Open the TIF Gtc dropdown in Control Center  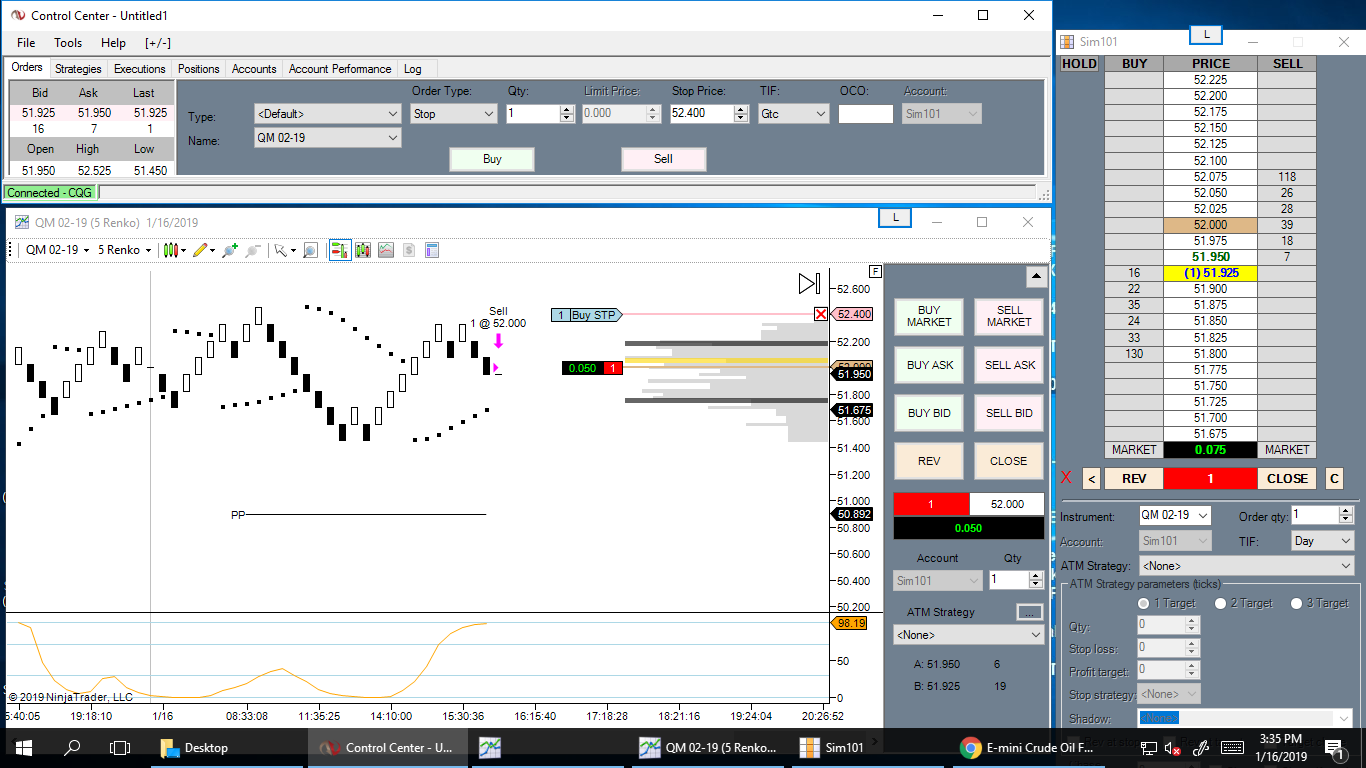click(x=794, y=113)
